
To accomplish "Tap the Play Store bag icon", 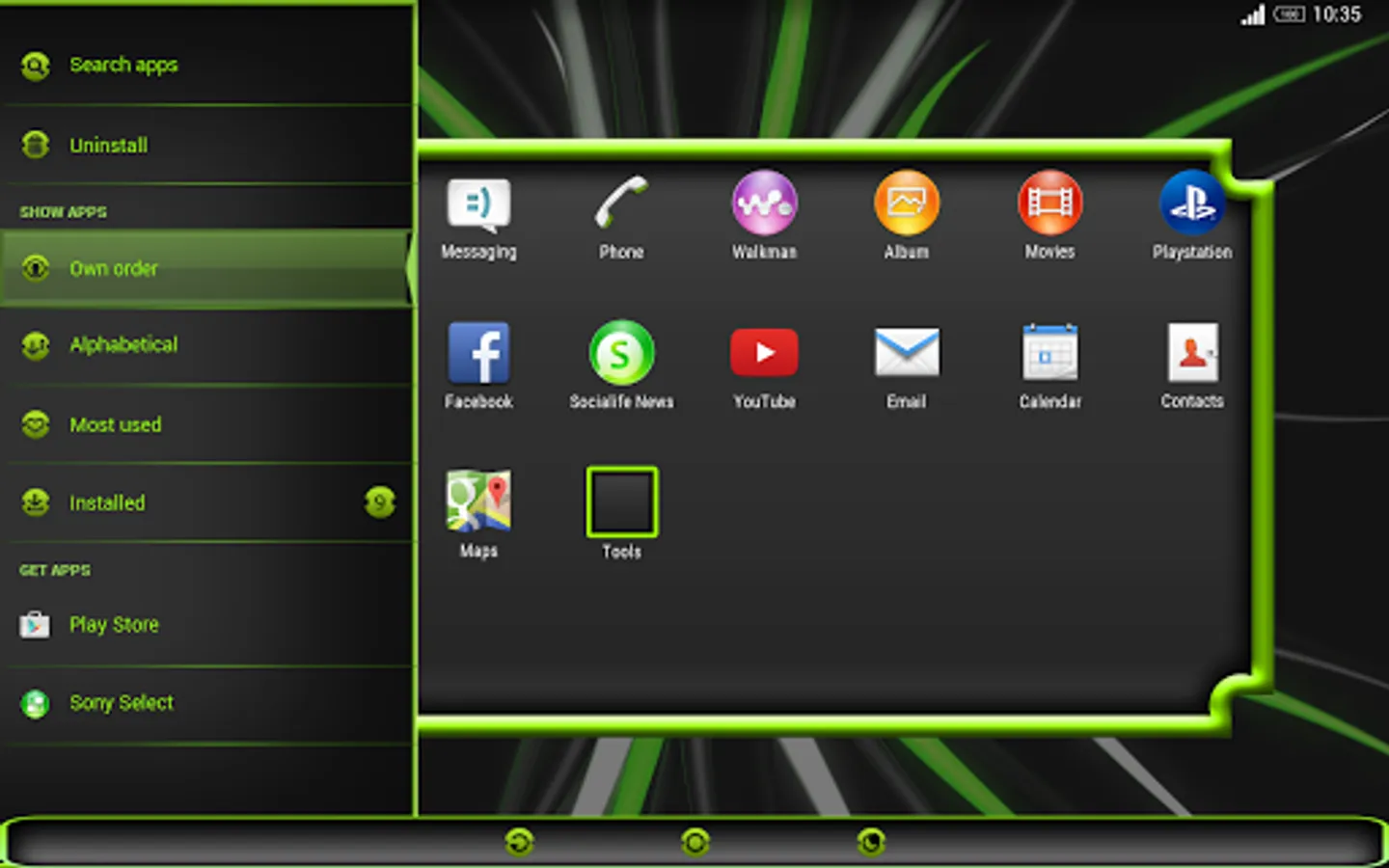I will (36, 625).
